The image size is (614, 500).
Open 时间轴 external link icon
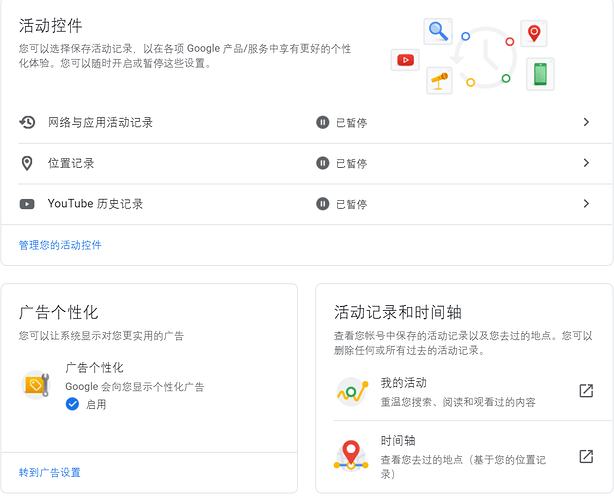click(586, 456)
